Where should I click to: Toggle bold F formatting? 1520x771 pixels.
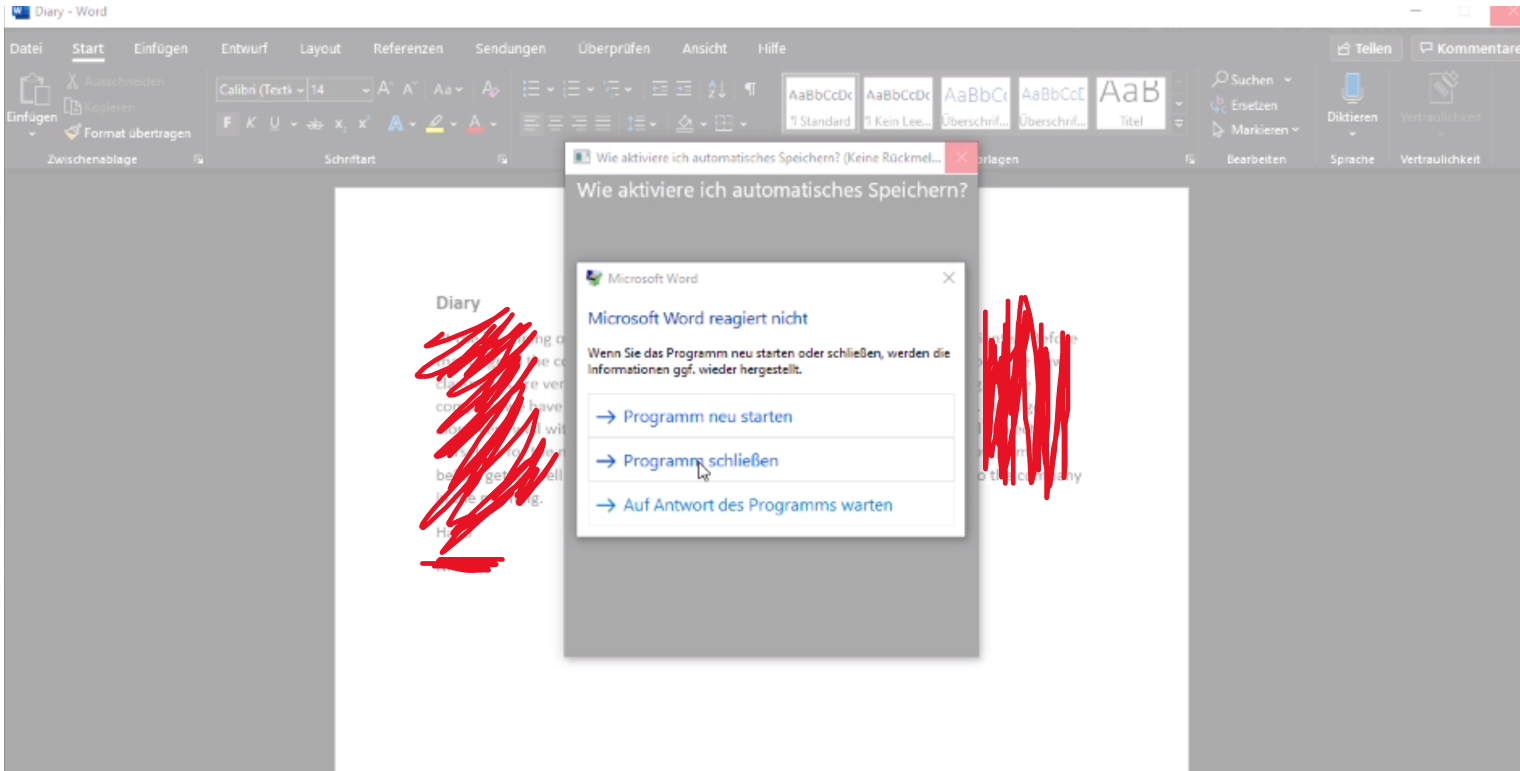(227, 123)
